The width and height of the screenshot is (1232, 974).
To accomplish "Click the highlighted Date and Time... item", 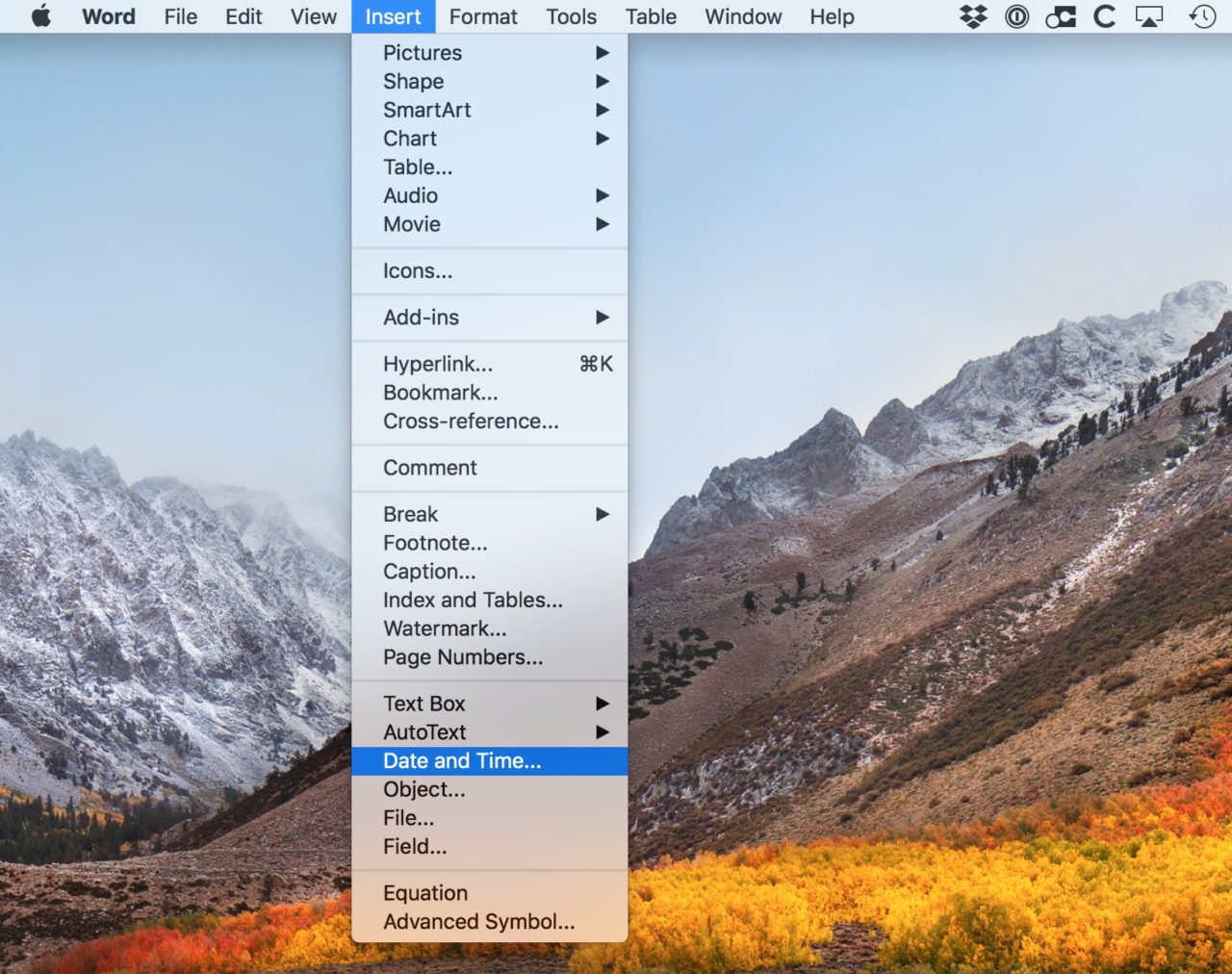I will [x=490, y=761].
